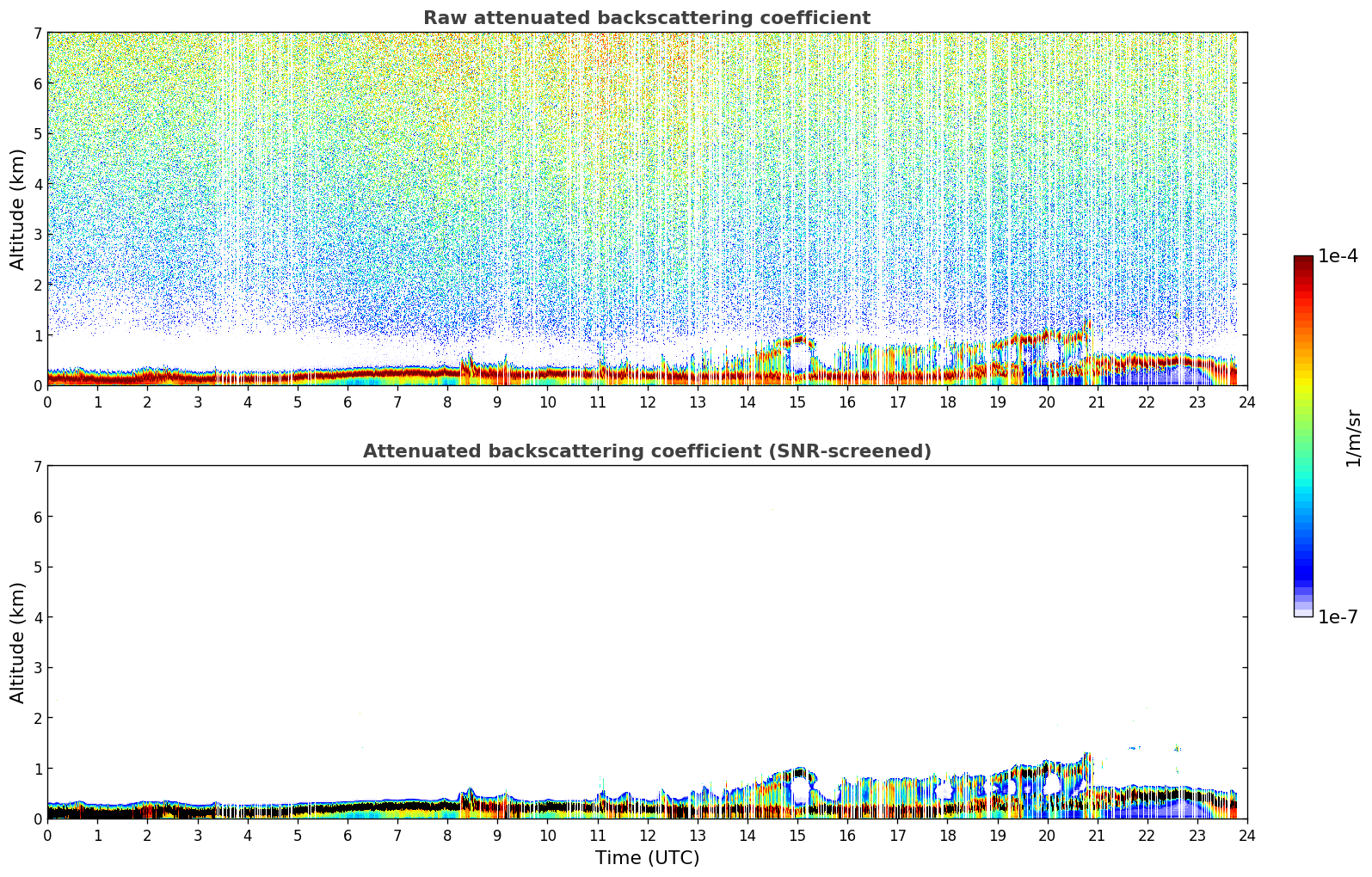Image resolution: width=1372 pixels, height=877 pixels.
Task: Click altitude tick '1' of the raw plot
Action: coord(37,335)
